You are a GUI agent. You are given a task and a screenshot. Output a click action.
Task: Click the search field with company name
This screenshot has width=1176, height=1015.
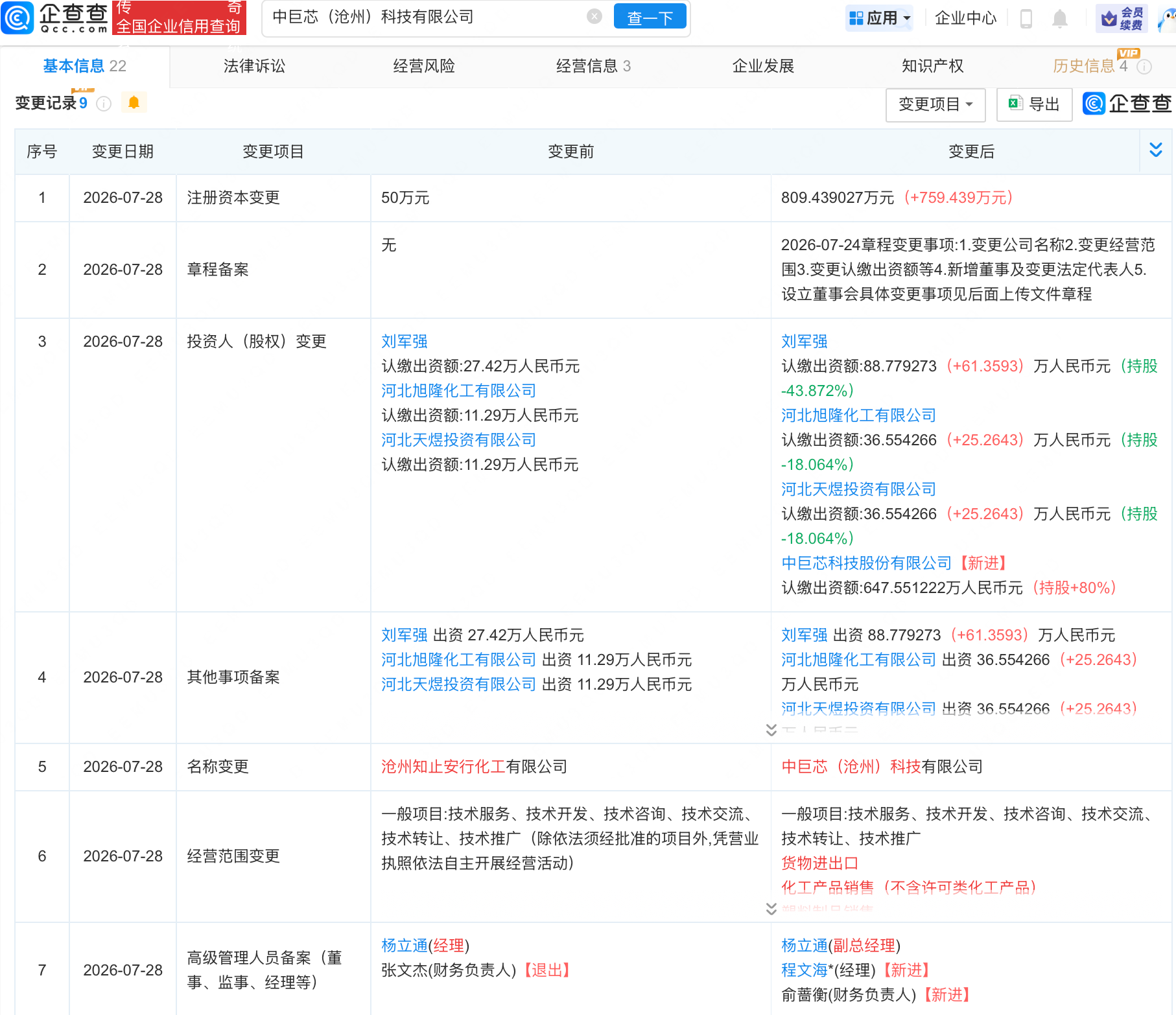(x=428, y=17)
